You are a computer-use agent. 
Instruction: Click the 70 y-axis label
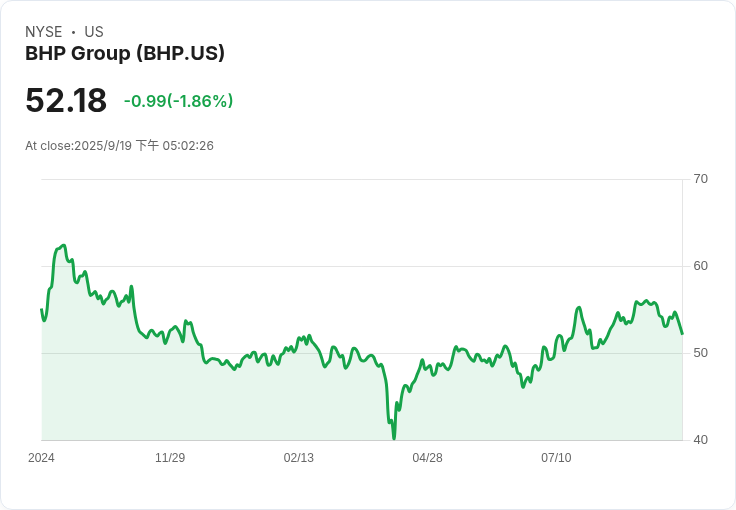pos(701,179)
